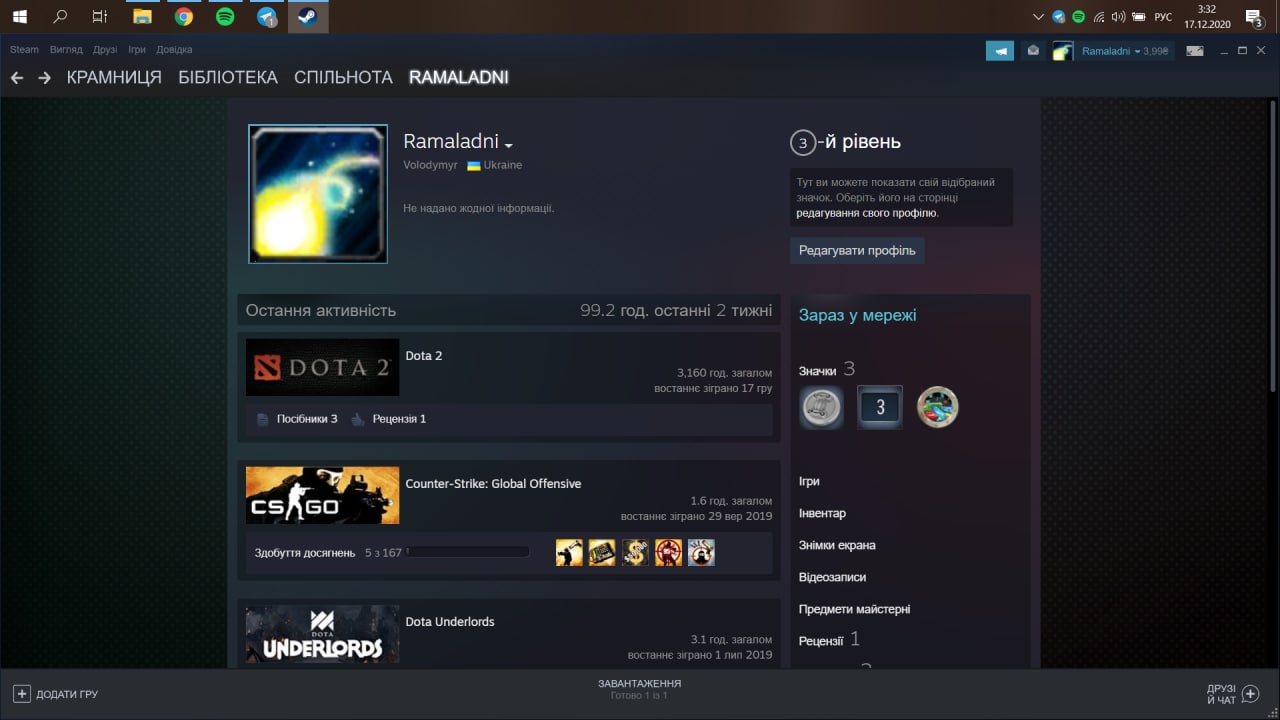Open the first CS:GO achievement icon
Image resolution: width=1280 pixels, height=720 pixels.
pyautogui.click(x=569, y=552)
